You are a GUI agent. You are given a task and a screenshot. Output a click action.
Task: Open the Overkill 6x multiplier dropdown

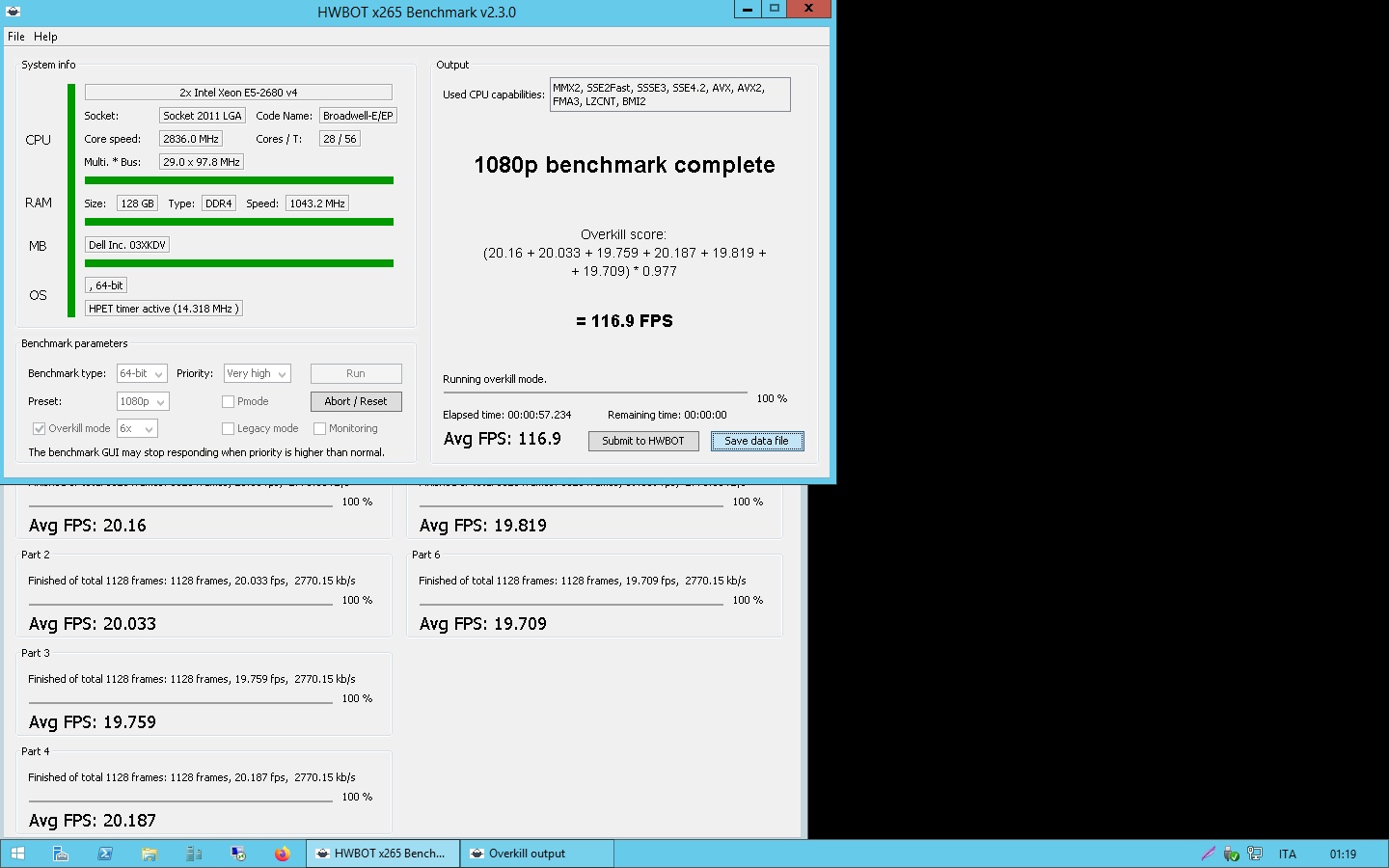click(137, 428)
